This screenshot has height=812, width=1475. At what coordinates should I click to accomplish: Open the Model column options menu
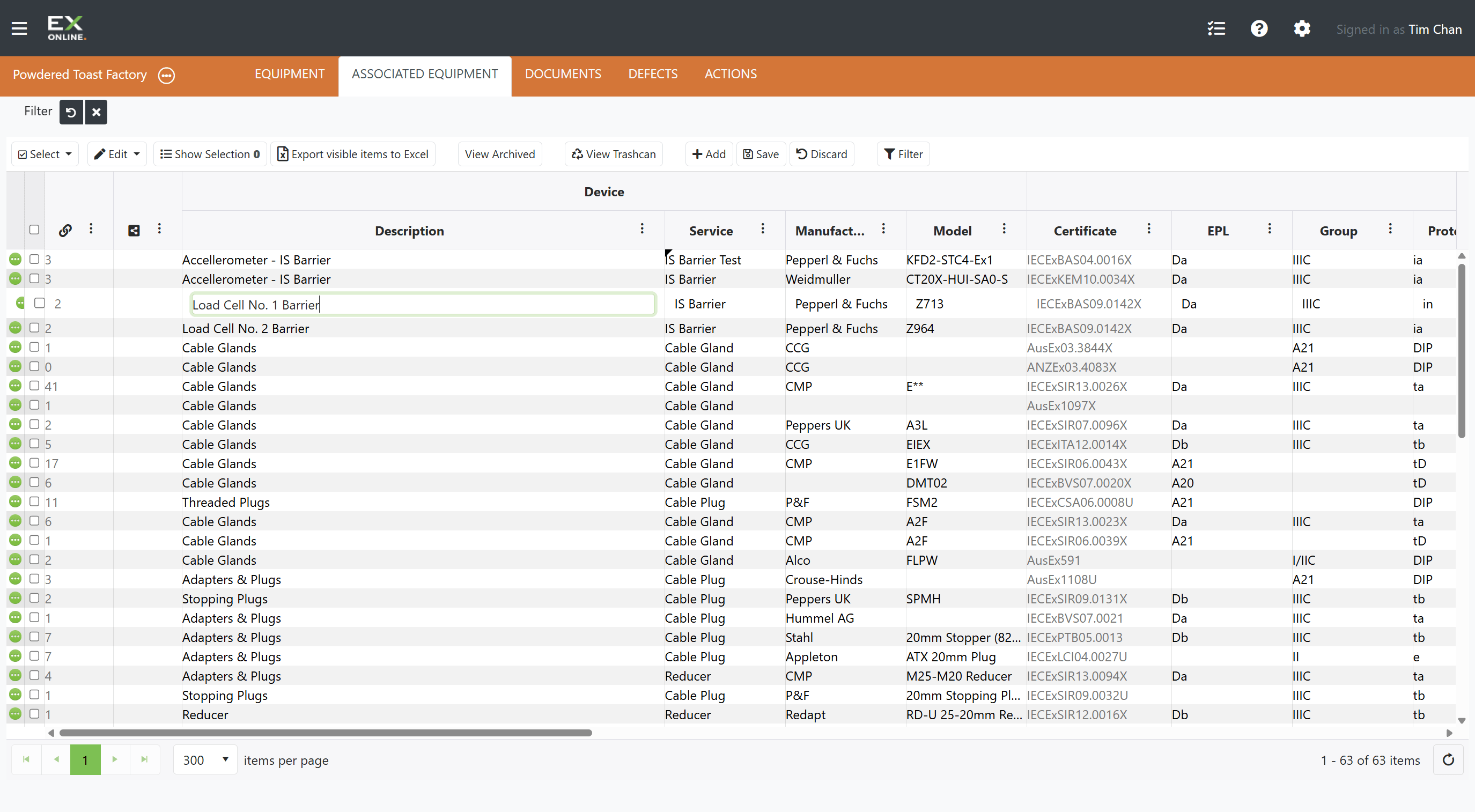pos(1004,228)
